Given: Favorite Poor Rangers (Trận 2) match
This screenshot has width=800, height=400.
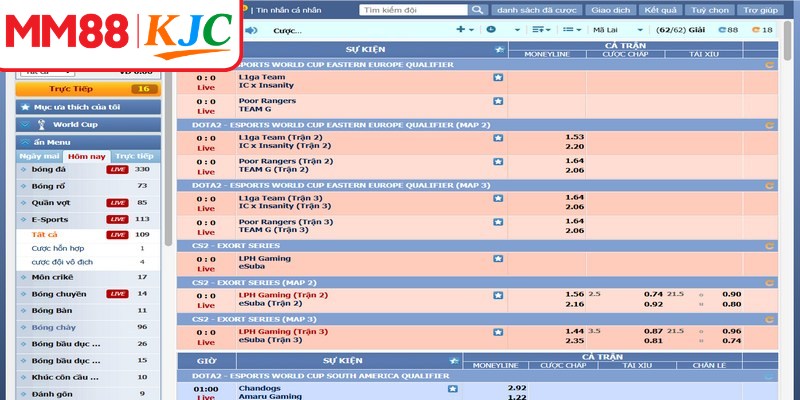Looking at the screenshot, I should (x=498, y=162).
